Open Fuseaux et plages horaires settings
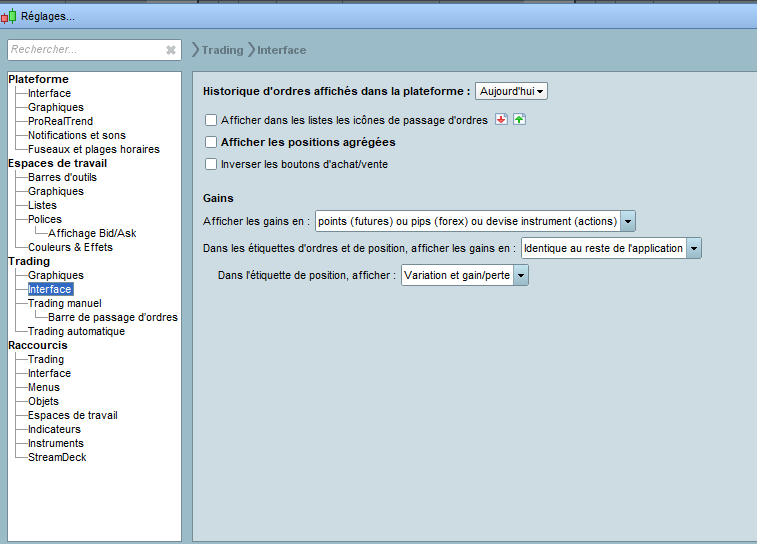Screen dimensions: 757x544 click(94, 149)
